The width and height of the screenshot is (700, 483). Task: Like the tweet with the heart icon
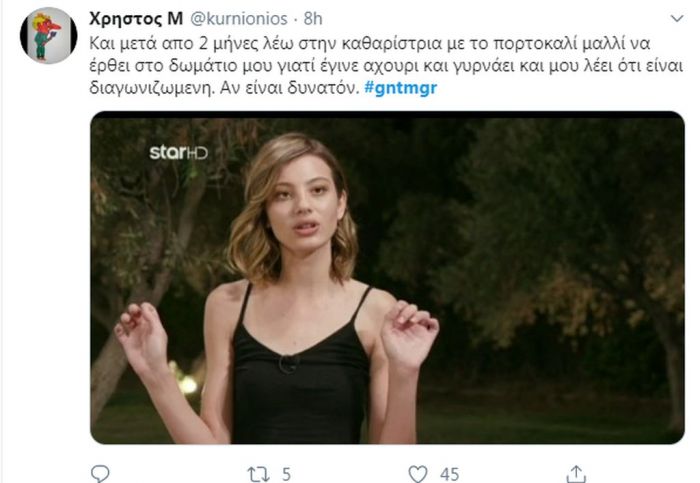click(x=418, y=474)
